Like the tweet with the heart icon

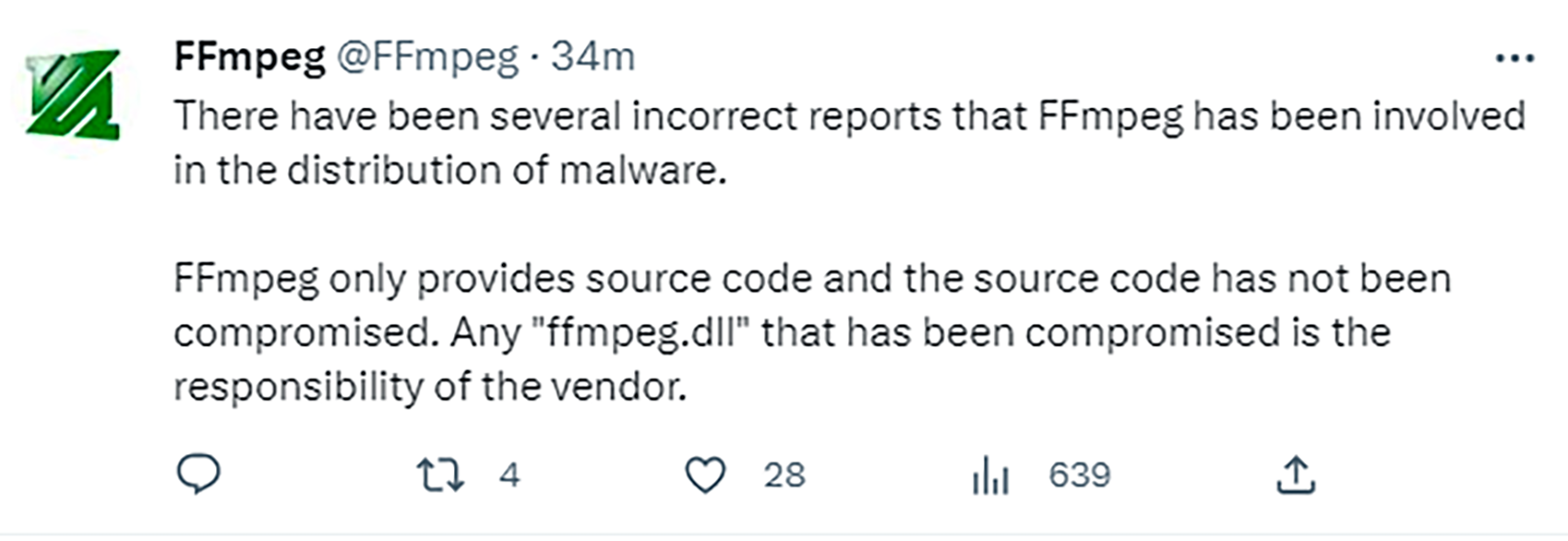coord(705,475)
